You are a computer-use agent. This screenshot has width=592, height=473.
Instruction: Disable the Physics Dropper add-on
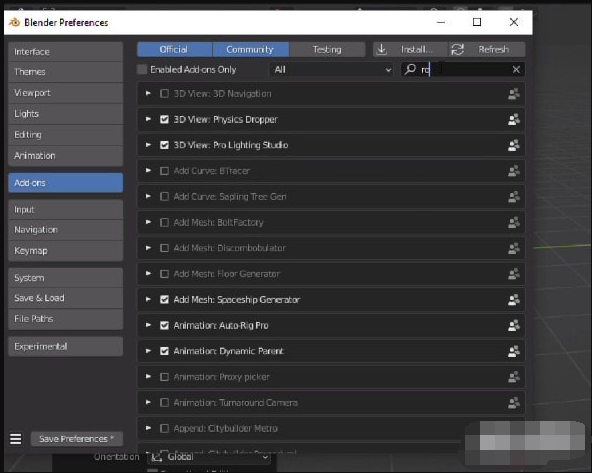point(164,120)
